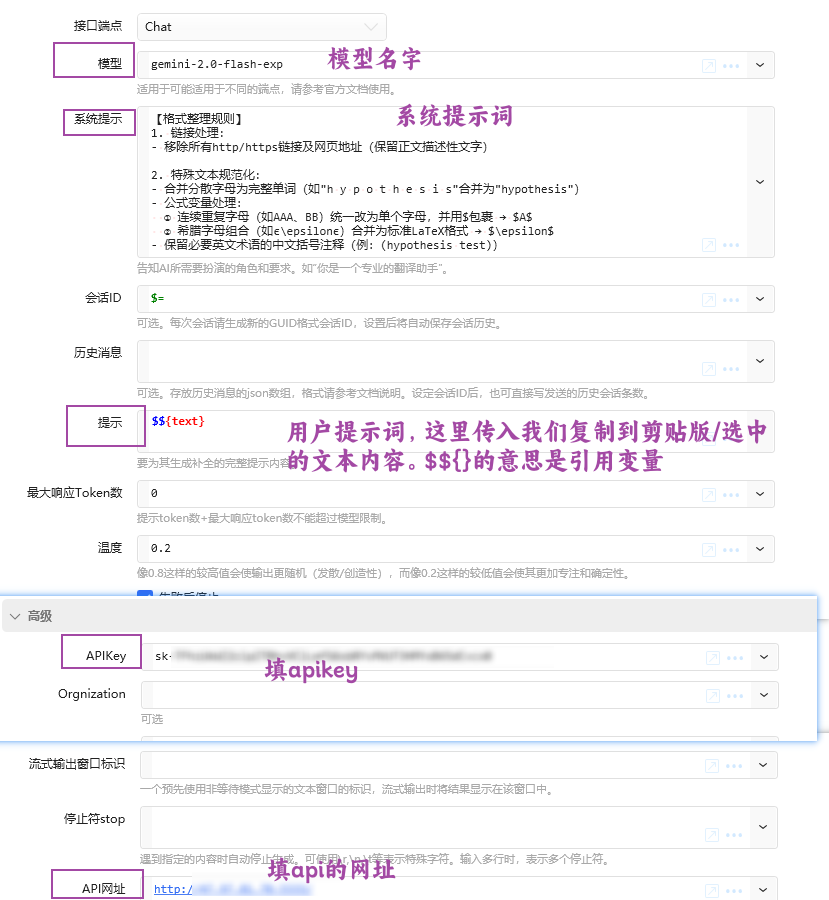Expand the chevron in the 流式输出窗口标识 row

(763, 765)
